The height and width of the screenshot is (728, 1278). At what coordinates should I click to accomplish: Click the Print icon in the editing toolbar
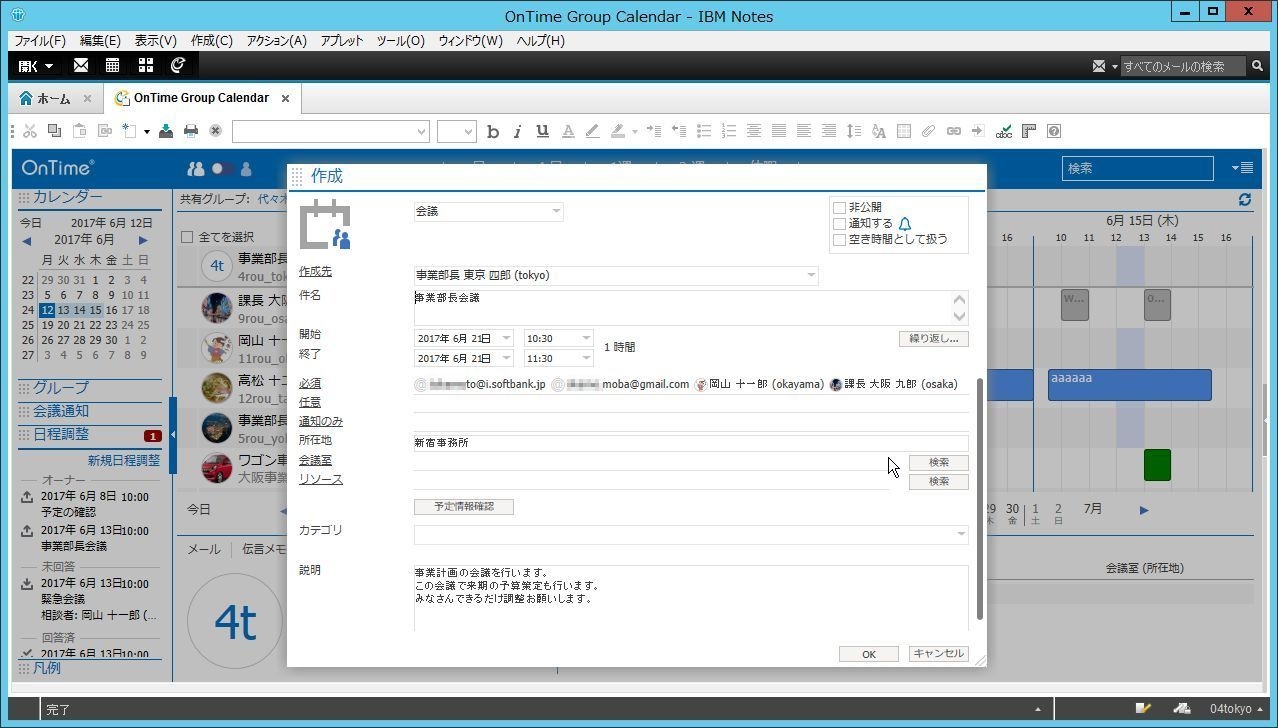tap(189, 131)
